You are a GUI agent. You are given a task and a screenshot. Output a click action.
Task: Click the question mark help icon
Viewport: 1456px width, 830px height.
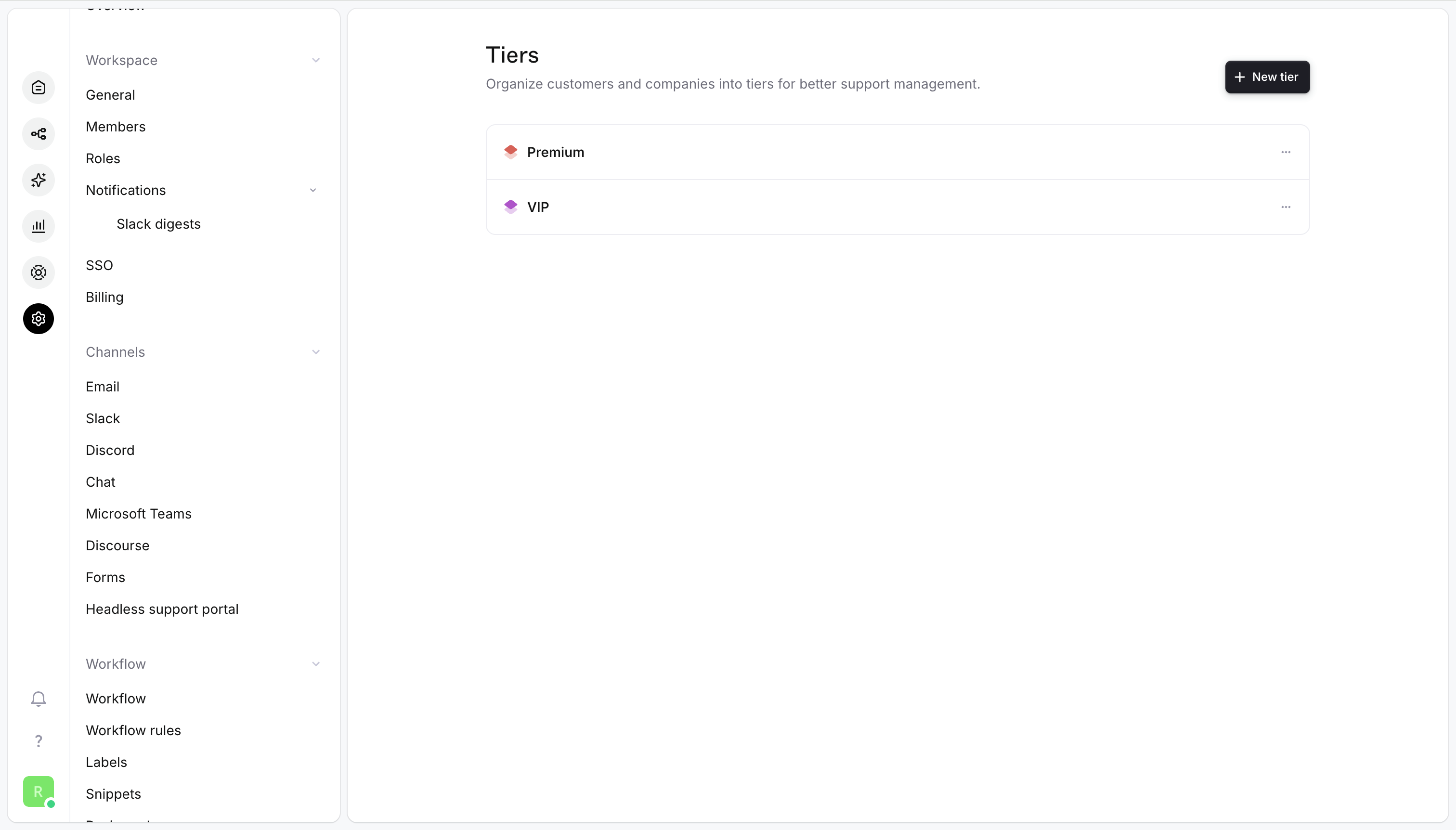pyautogui.click(x=38, y=741)
